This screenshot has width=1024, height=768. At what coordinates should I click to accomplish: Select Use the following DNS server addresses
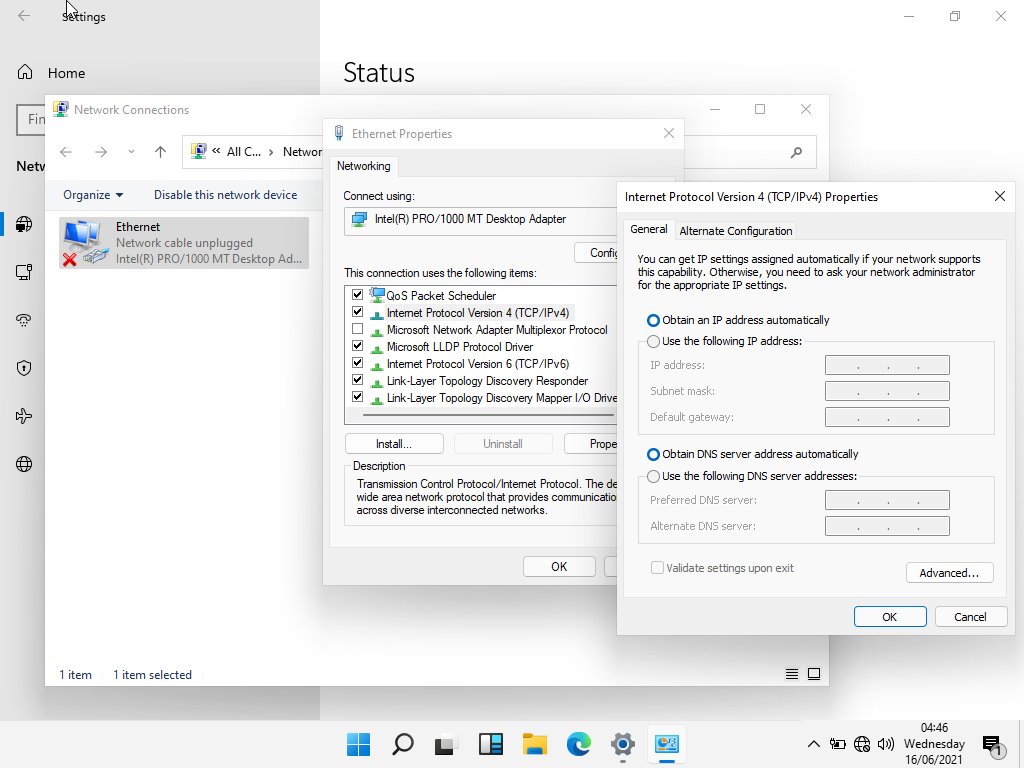tap(653, 476)
